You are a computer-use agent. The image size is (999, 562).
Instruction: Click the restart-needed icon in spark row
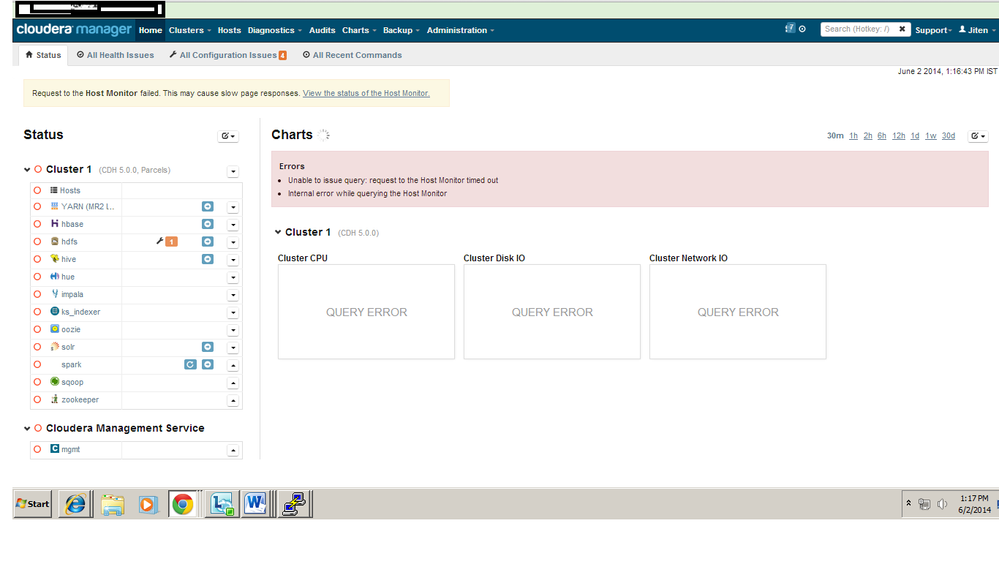190,364
